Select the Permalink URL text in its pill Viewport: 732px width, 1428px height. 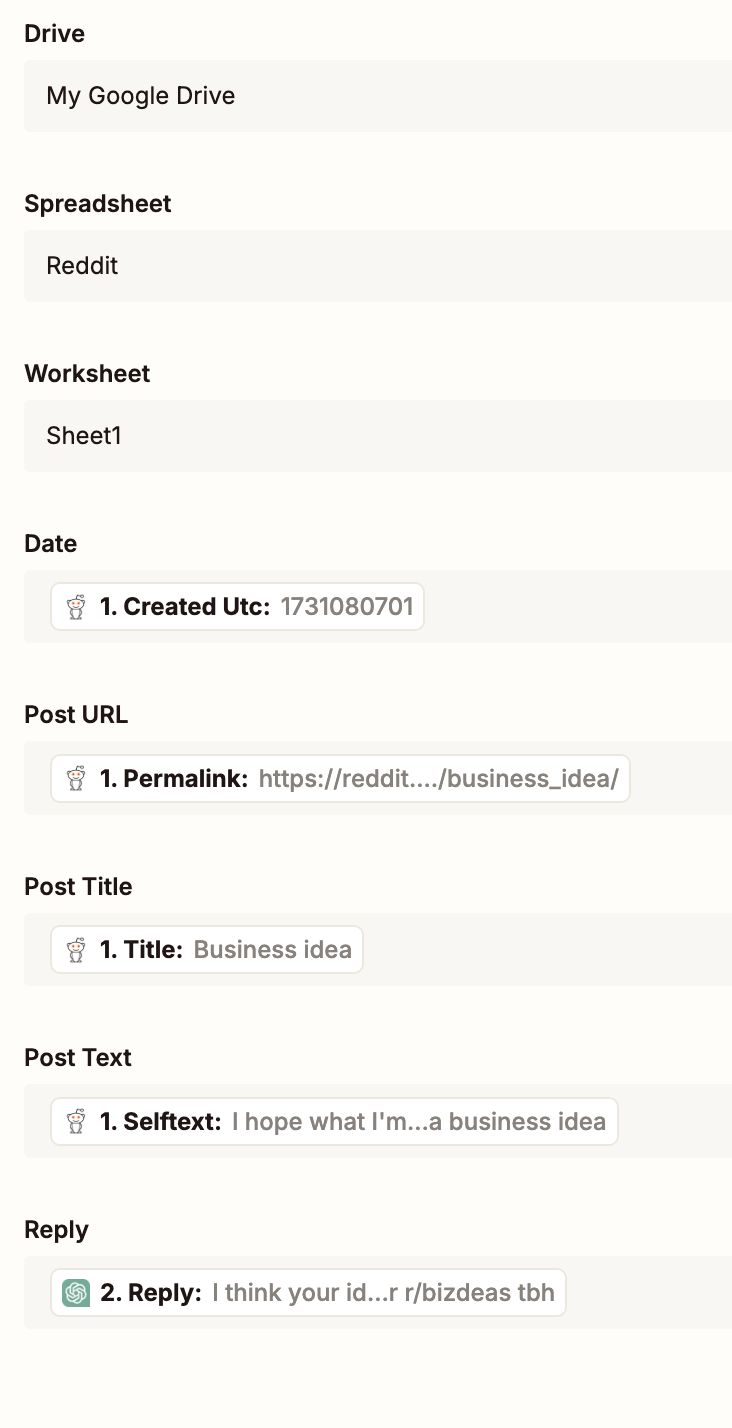coord(438,778)
